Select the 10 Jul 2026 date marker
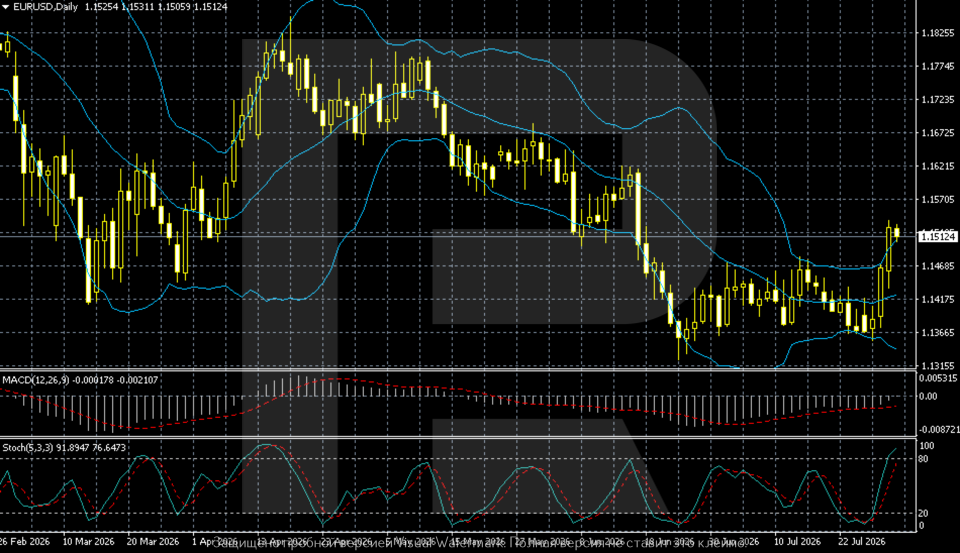 pyautogui.click(x=797, y=542)
